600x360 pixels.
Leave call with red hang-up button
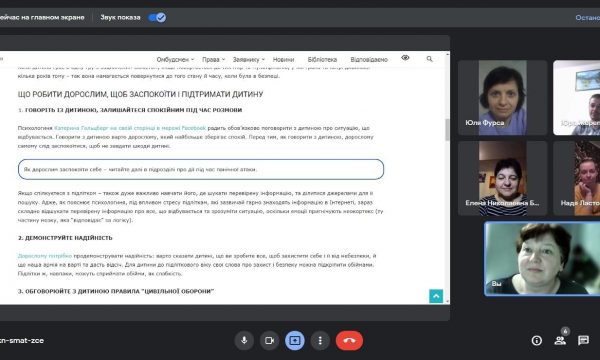pos(349,340)
